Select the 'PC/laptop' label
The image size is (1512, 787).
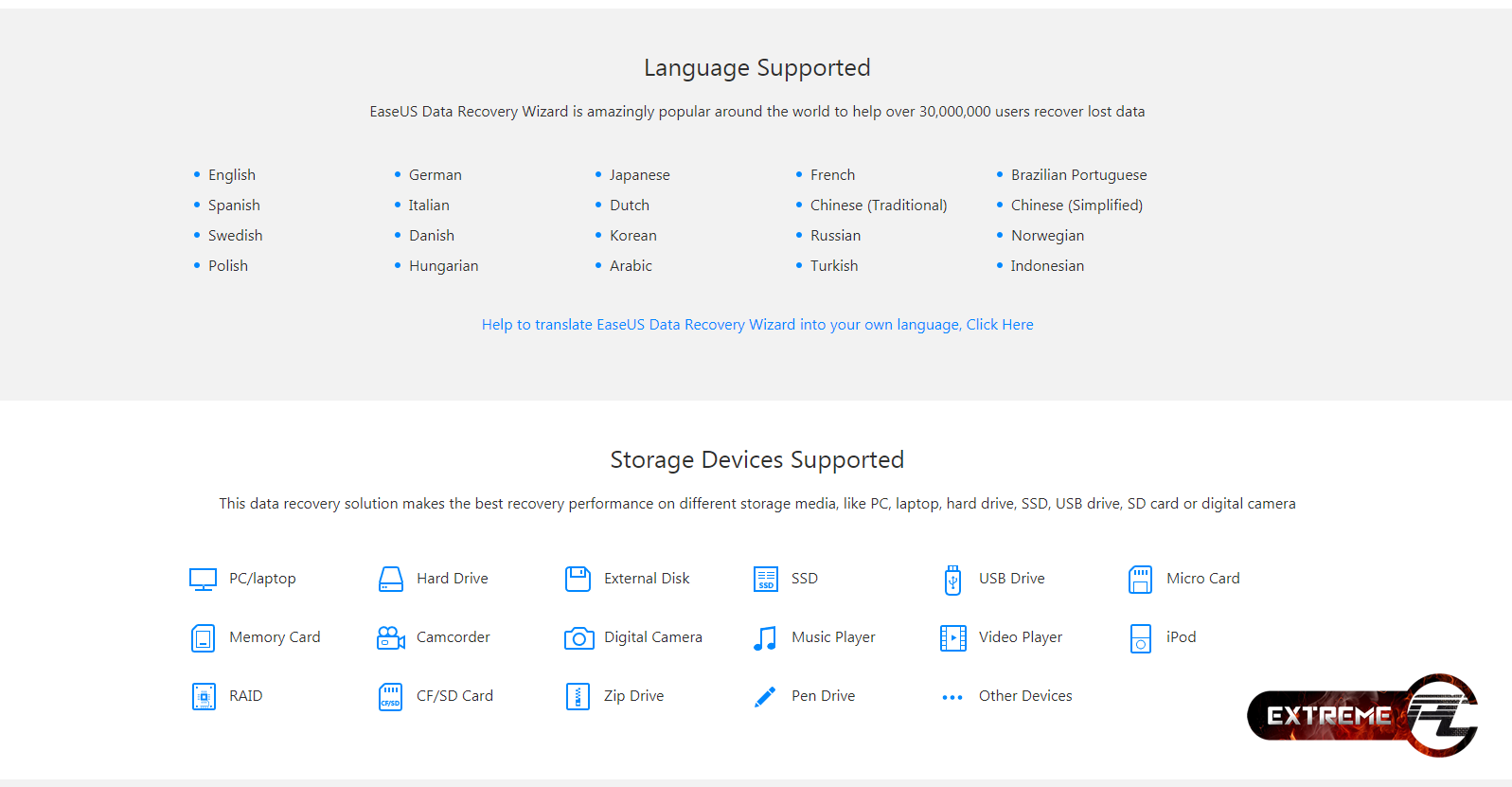click(x=262, y=579)
